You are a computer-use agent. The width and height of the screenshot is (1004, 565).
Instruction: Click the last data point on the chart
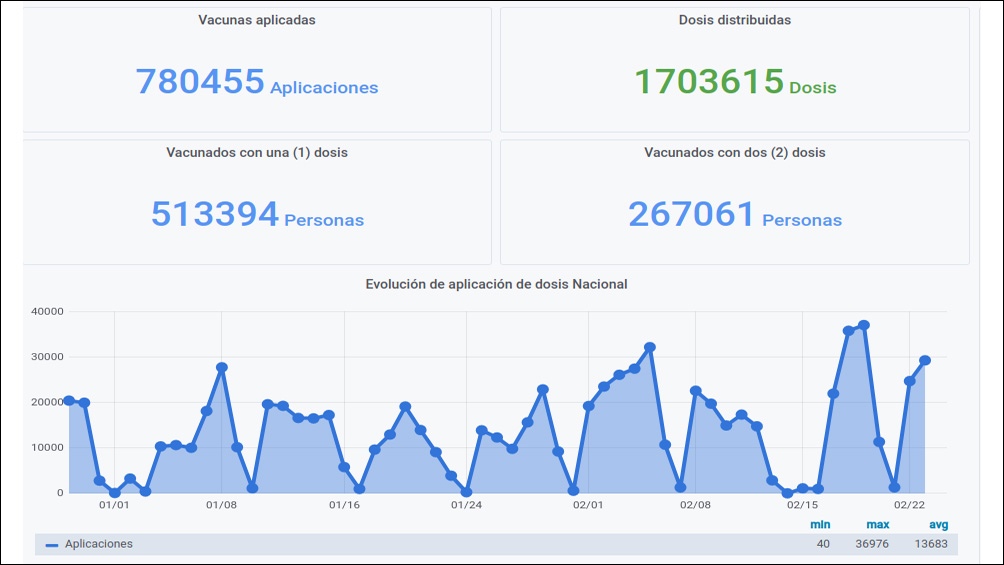pyautogui.click(x=925, y=360)
